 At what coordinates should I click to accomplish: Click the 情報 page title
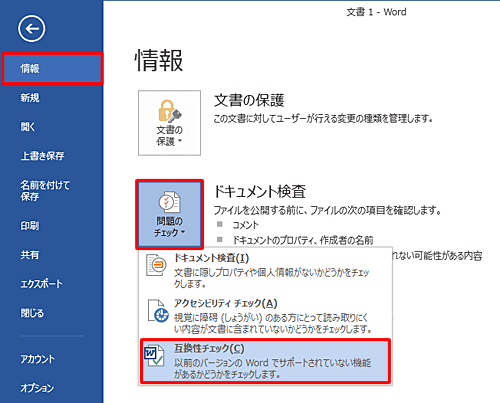coord(159,61)
